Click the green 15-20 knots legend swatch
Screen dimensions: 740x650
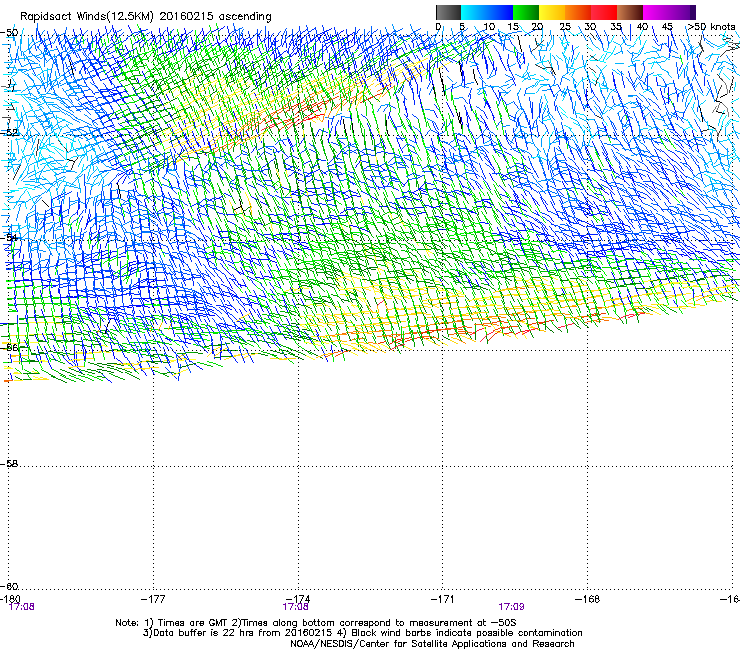point(526,12)
